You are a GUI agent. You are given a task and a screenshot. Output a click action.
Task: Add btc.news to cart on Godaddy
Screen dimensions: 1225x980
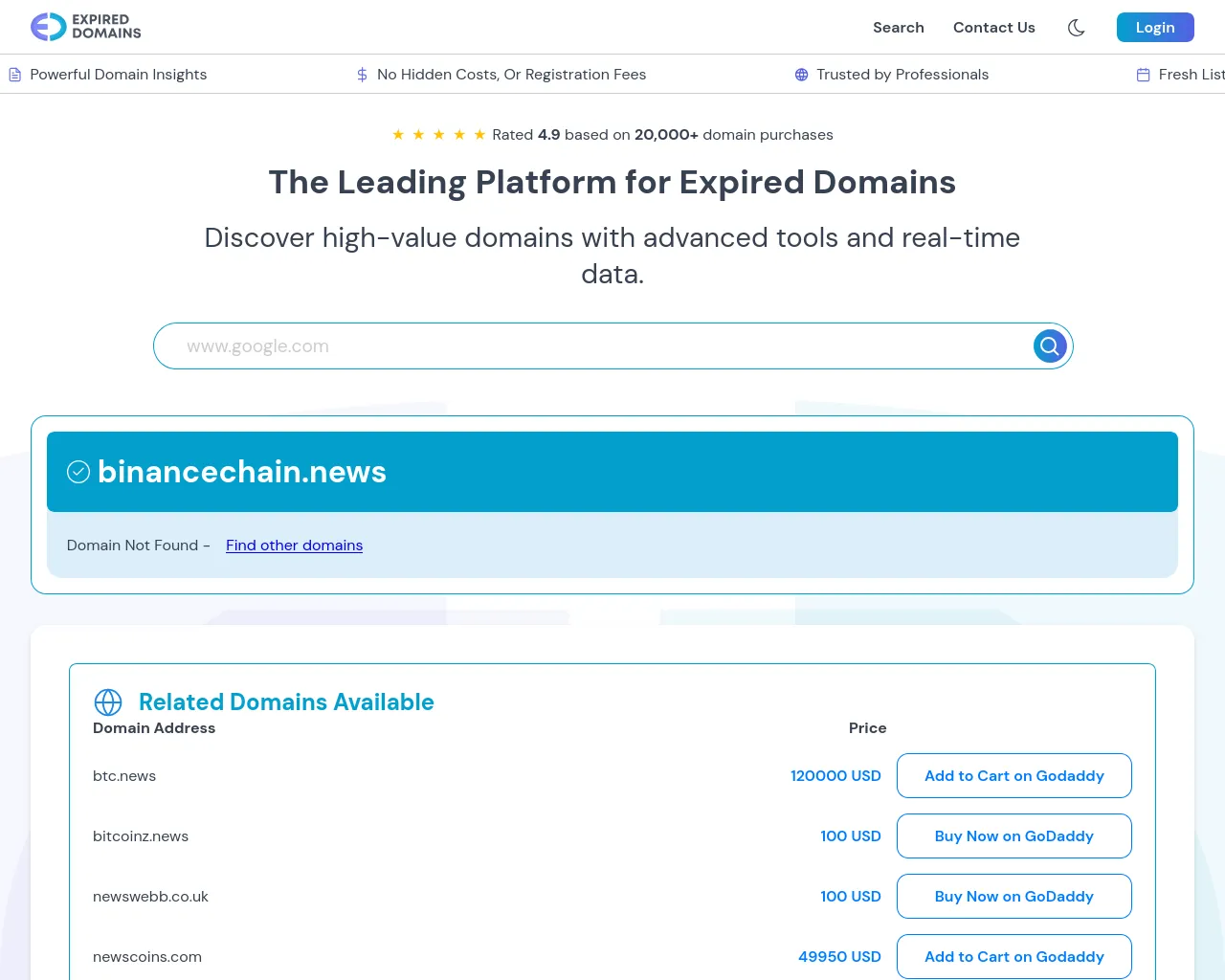tap(1014, 776)
